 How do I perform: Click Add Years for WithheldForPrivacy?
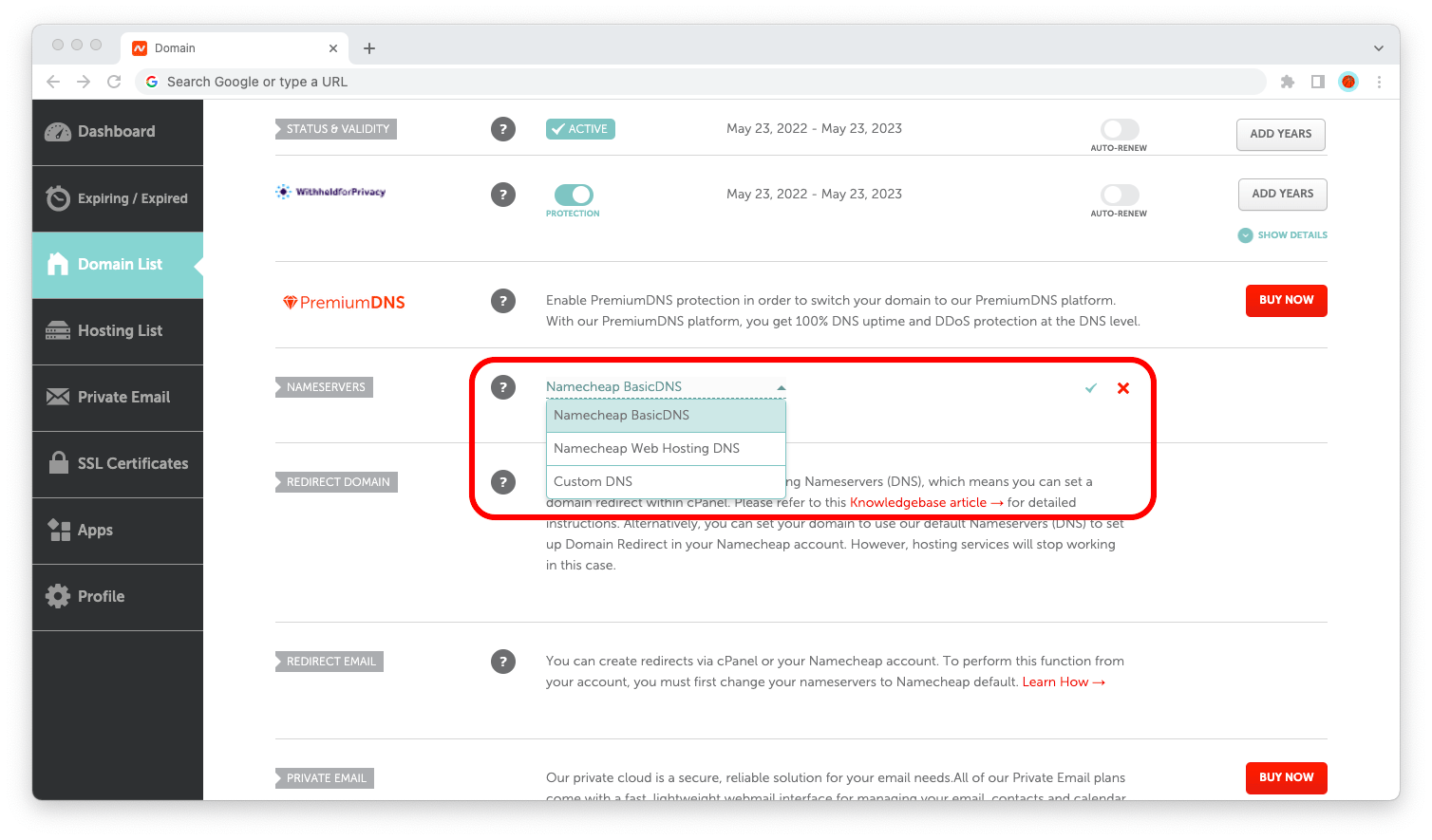1282,194
